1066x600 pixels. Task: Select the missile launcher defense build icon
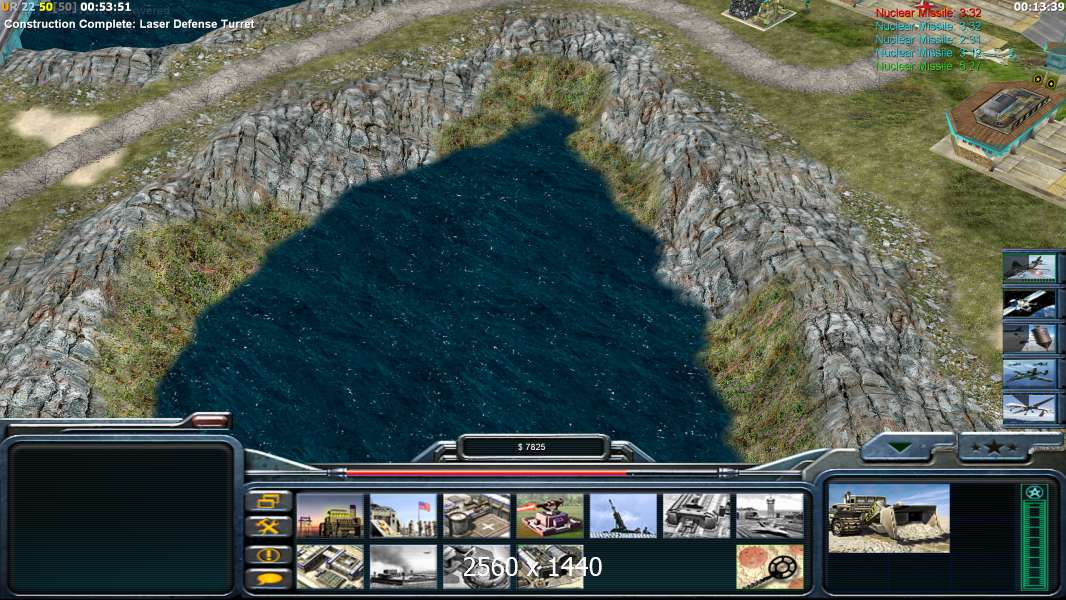(623, 516)
